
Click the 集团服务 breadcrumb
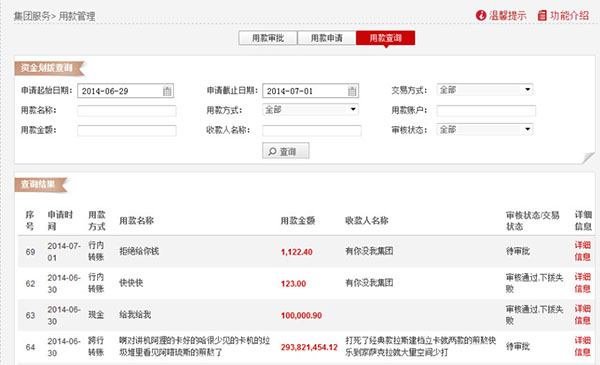click(x=32, y=16)
